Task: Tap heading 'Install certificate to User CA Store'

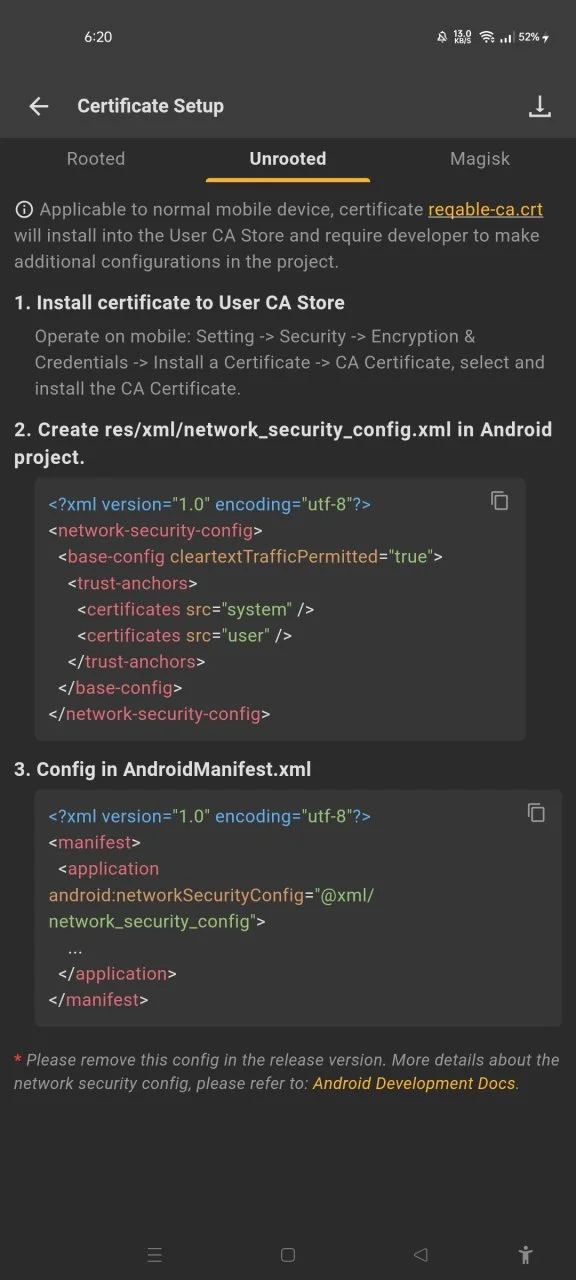Action: [x=180, y=303]
